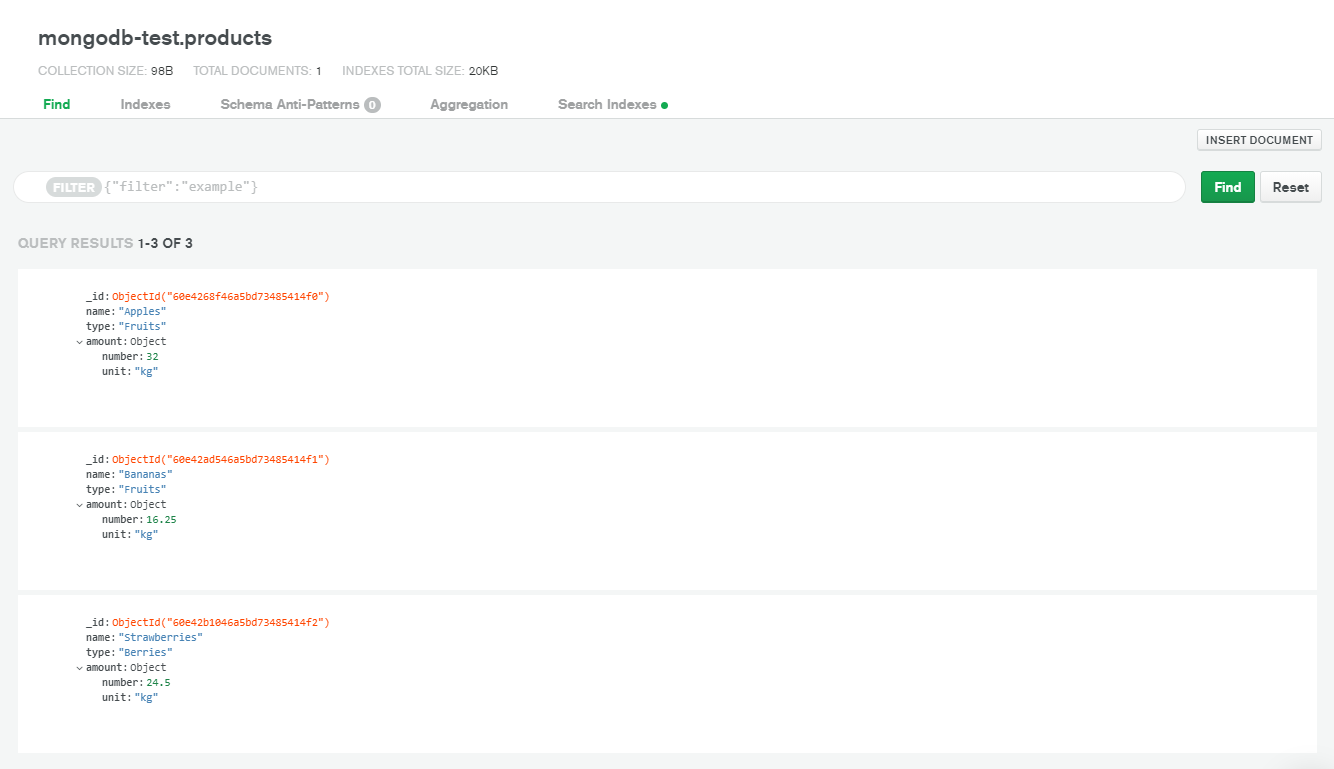Select ObjectId ending 414f2

[x=221, y=622]
